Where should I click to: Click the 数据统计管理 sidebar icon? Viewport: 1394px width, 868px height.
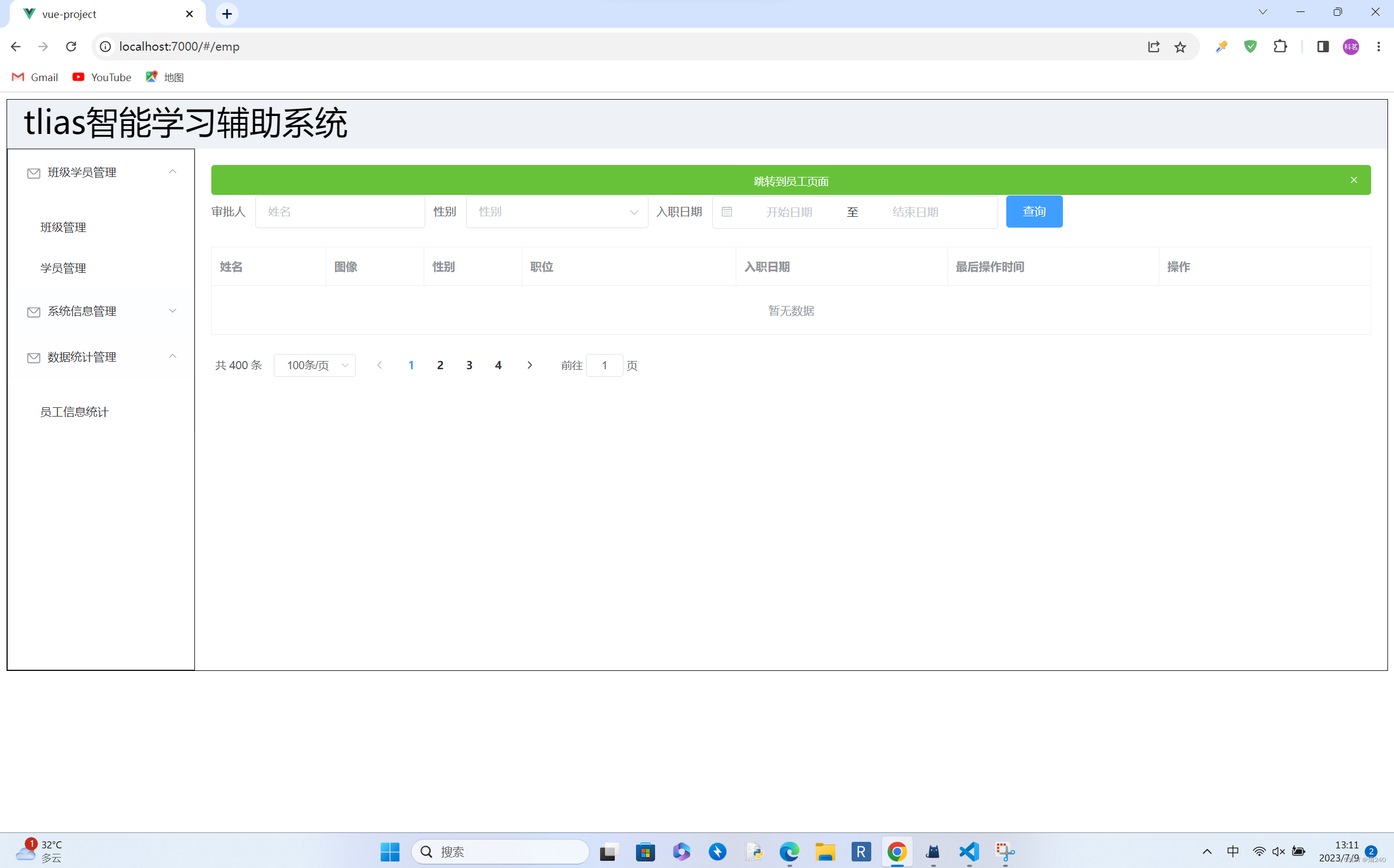[32, 357]
